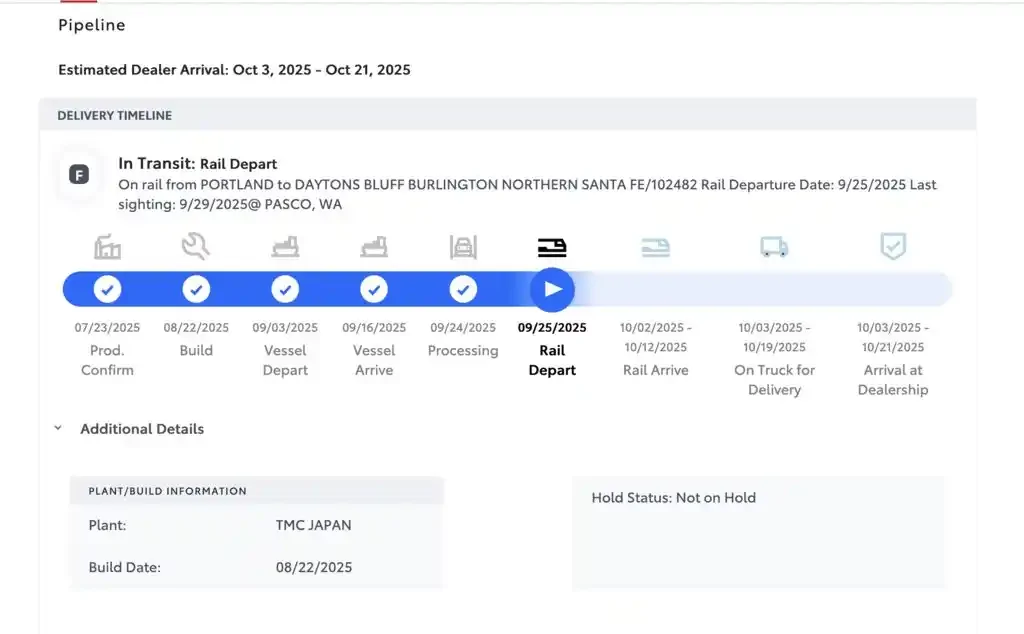Click the black train Rail Depart icon
The height and width of the screenshot is (634, 1024).
552,247
